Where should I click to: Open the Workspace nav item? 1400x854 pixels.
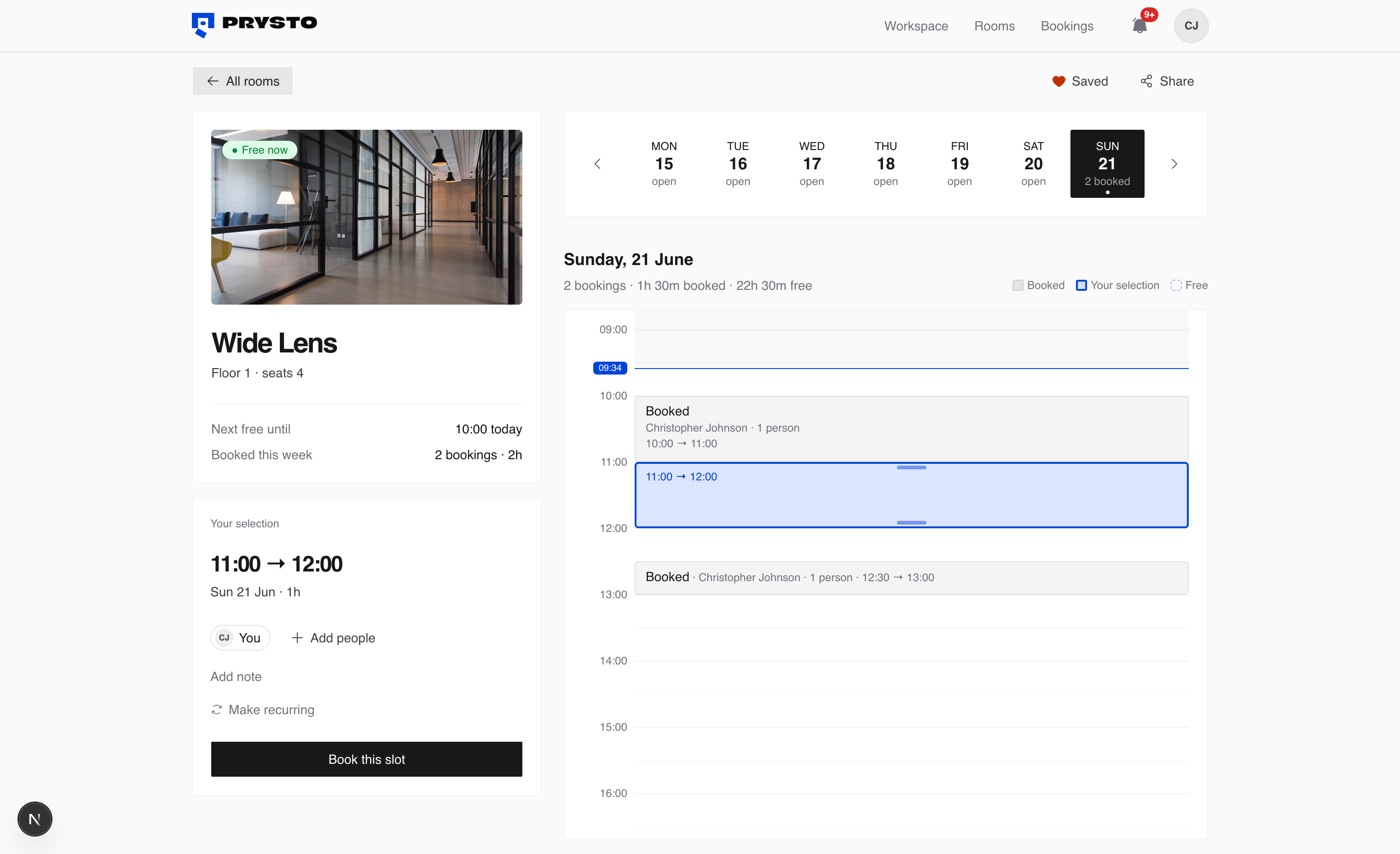click(x=916, y=26)
